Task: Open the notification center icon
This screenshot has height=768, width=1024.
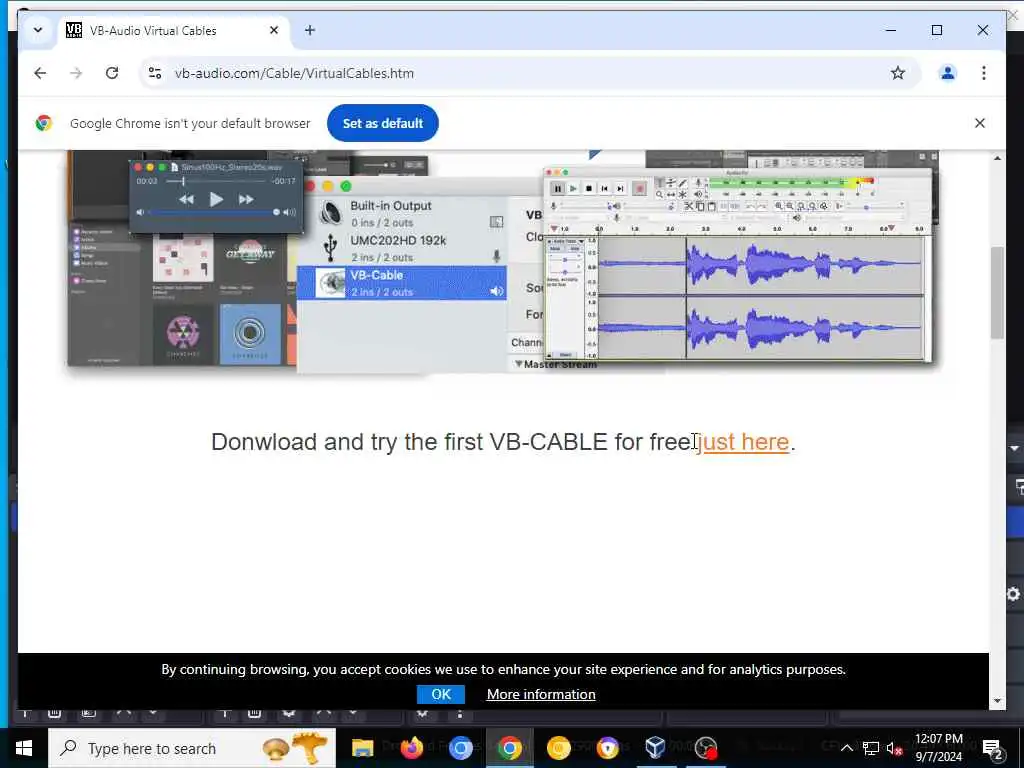Action: point(992,748)
